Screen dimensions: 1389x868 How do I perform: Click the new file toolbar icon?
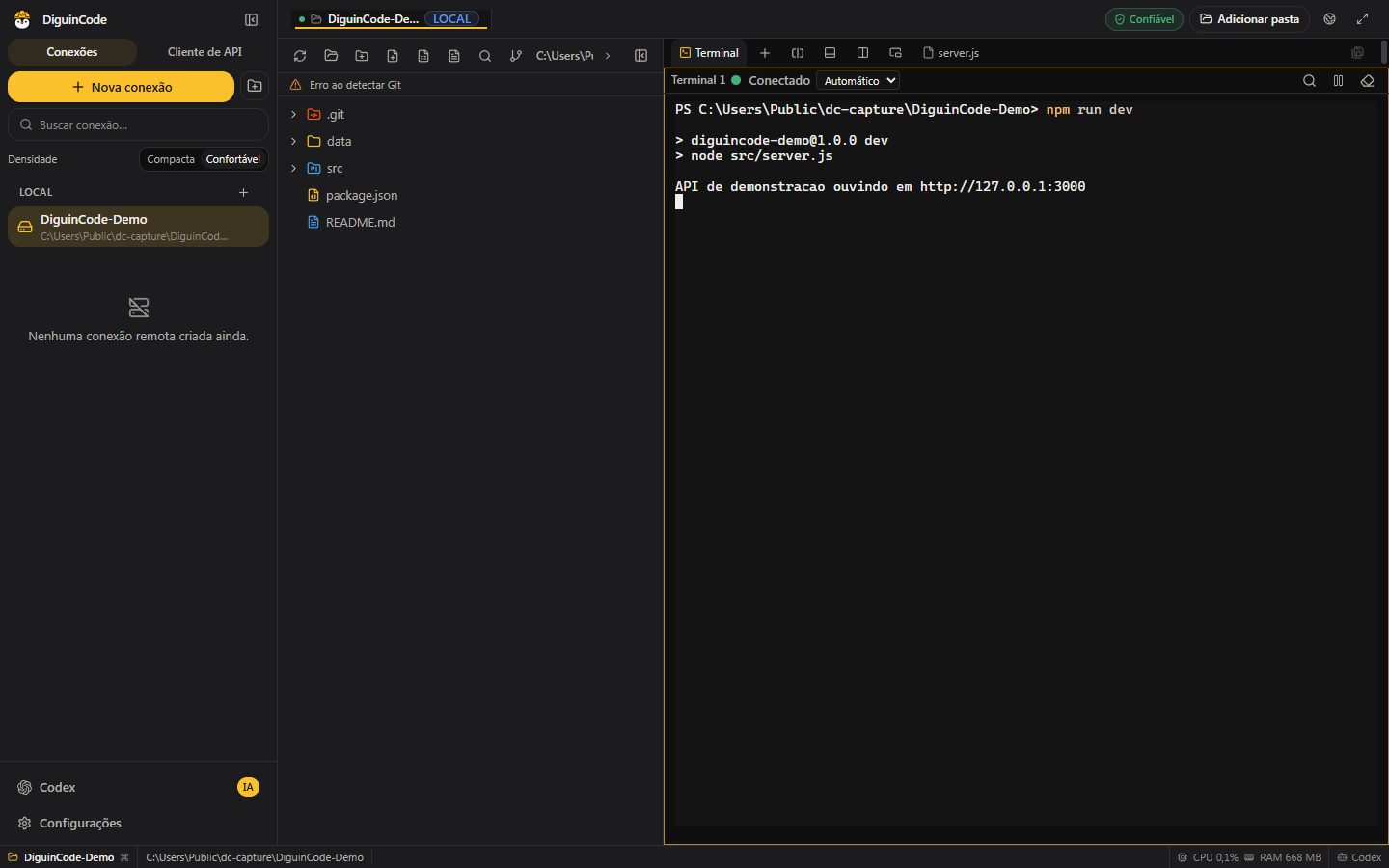pos(393,56)
